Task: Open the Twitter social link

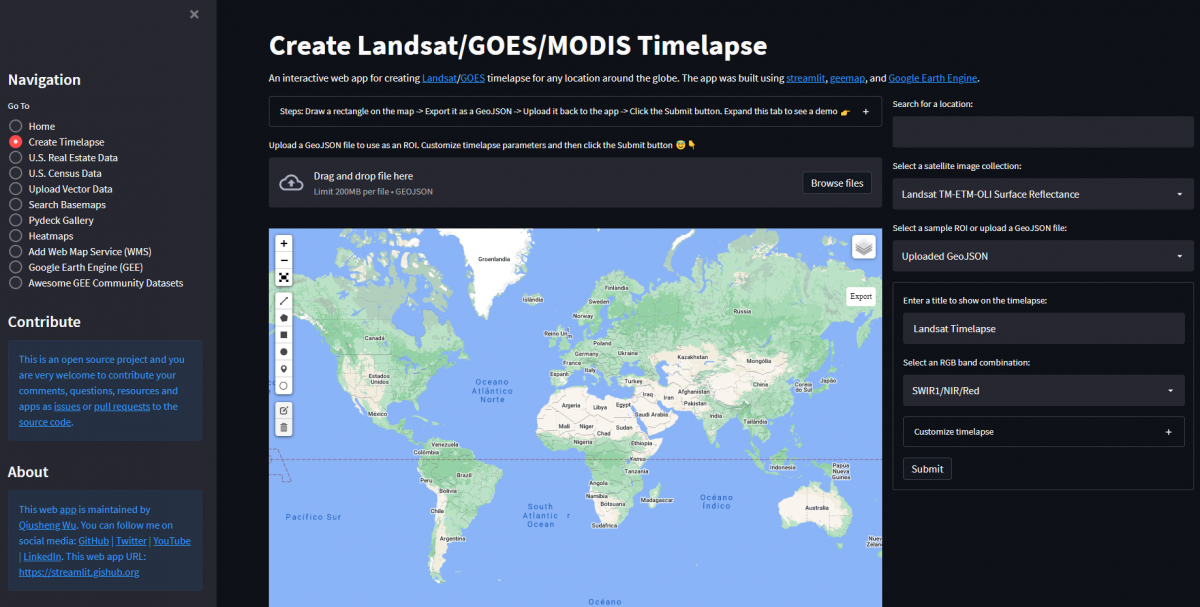Action: pos(131,541)
